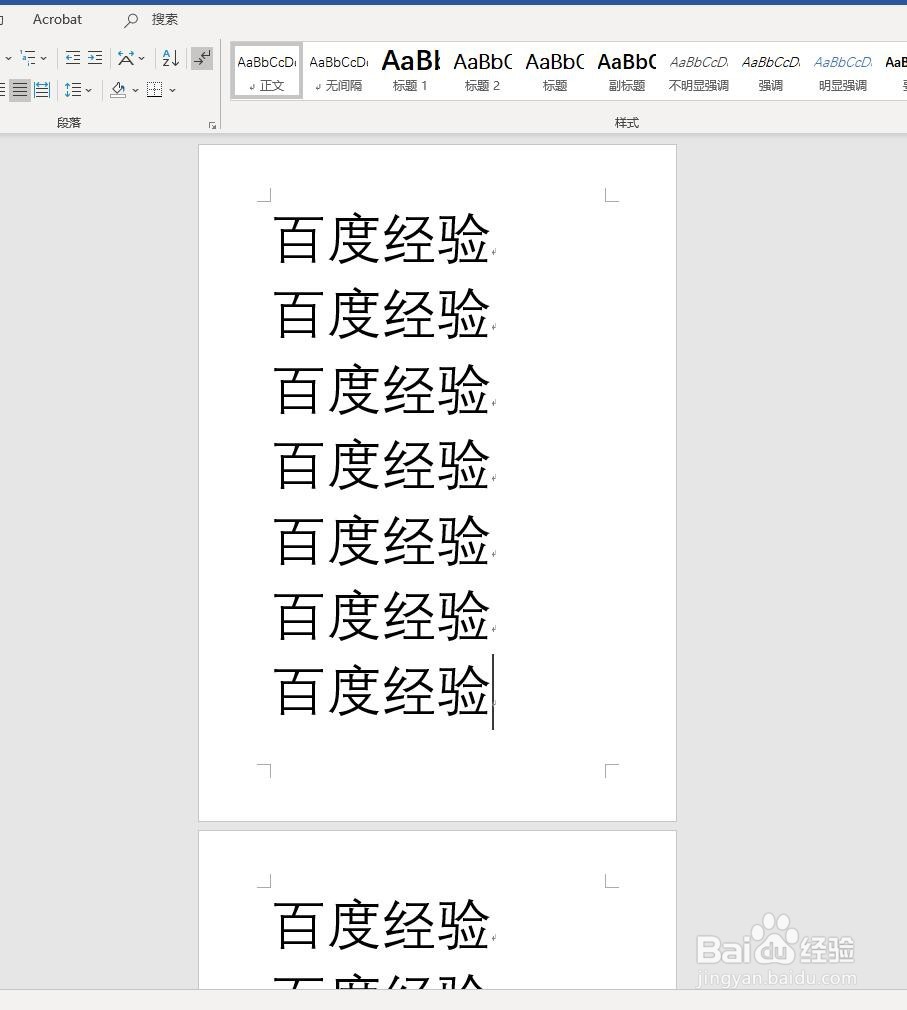Apply the 正文 style
Viewport: 907px width, 1010px height.
(267, 71)
